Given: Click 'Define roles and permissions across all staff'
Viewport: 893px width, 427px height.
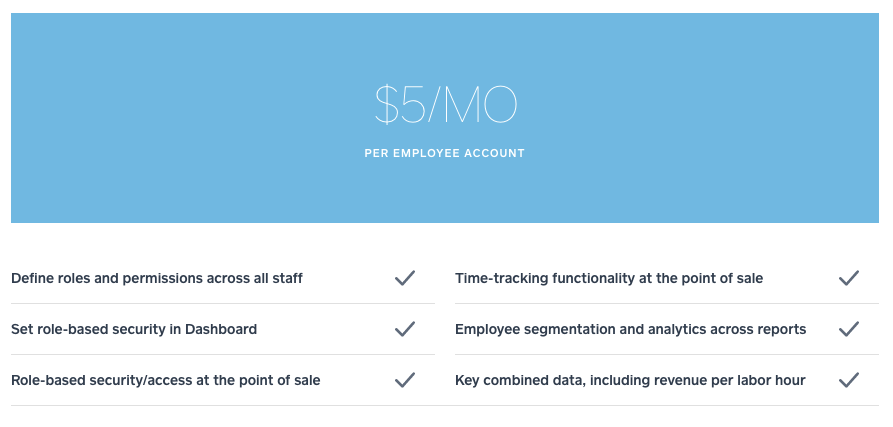Looking at the screenshot, I should tap(157, 278).
